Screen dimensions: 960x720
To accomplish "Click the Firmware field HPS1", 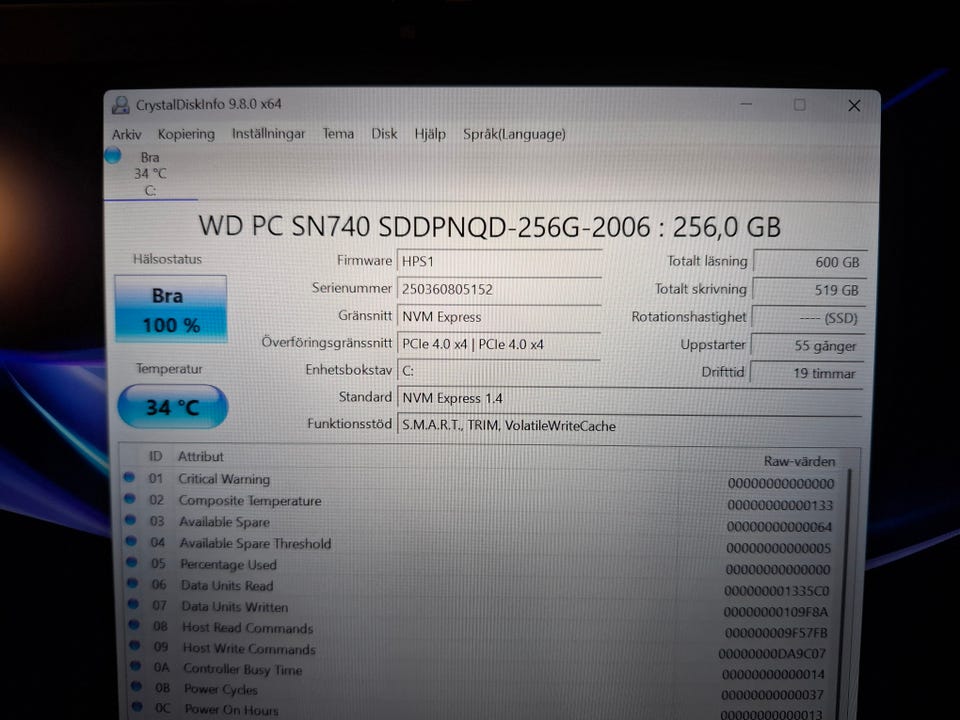I will click(x=499, y=261).
